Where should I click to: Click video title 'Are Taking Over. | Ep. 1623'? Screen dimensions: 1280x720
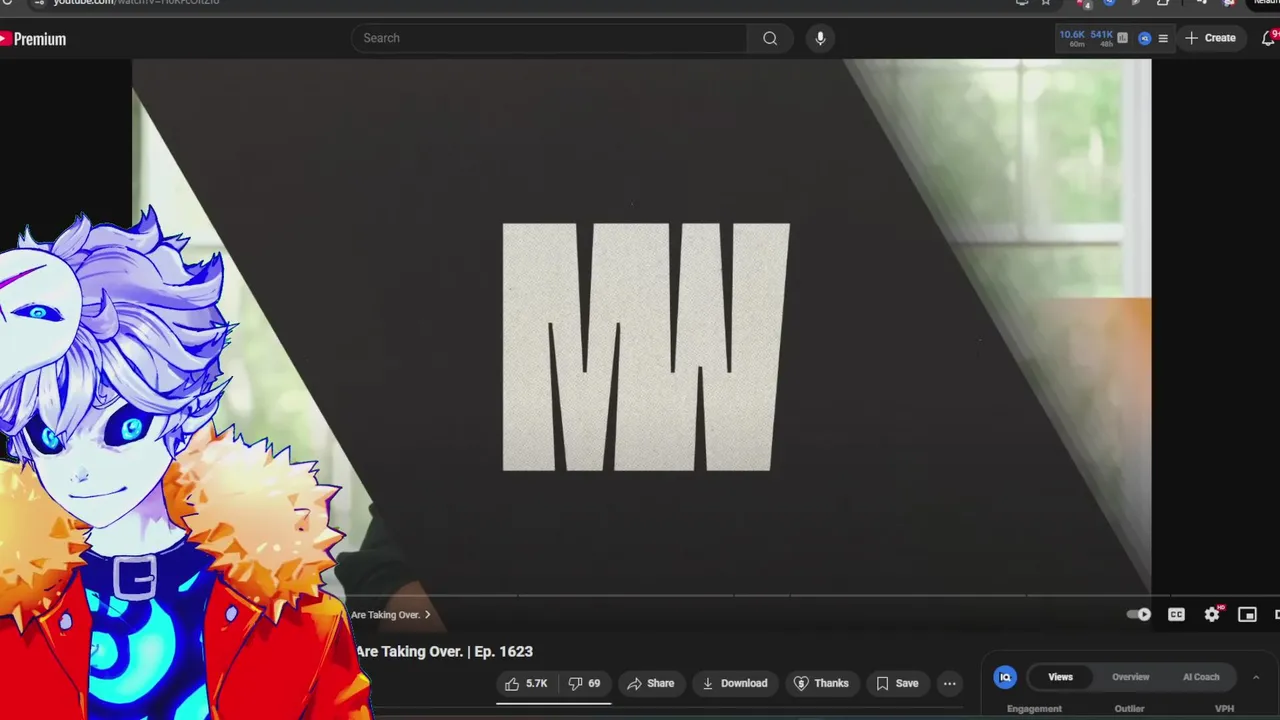pyautogui.click(x=444, y=651)
